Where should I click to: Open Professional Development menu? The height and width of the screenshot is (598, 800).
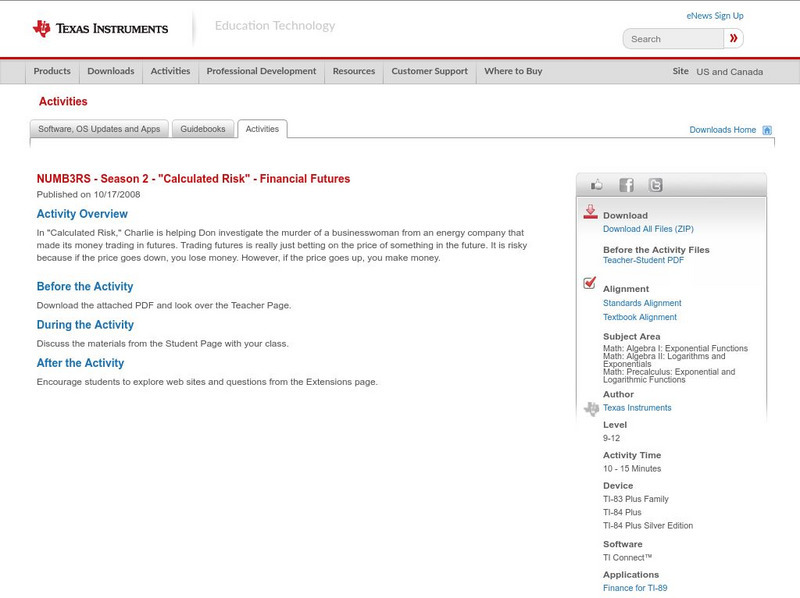click(261, 71)
